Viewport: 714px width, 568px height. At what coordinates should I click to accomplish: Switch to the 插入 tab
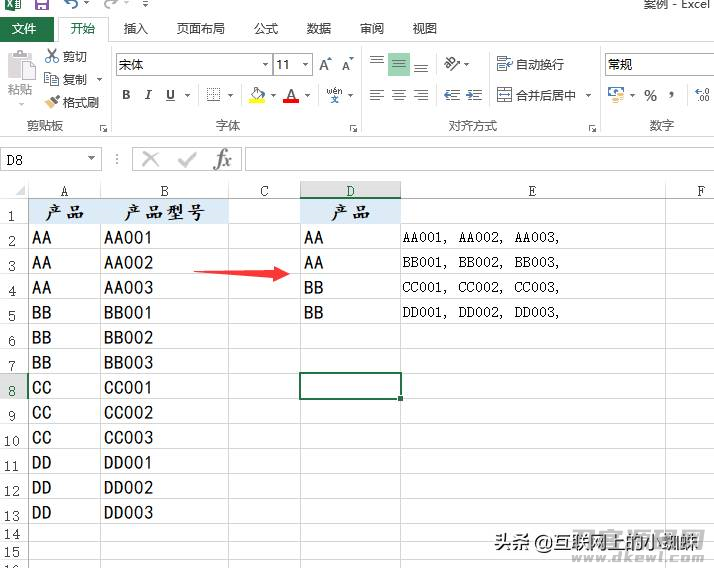(136, 29)
